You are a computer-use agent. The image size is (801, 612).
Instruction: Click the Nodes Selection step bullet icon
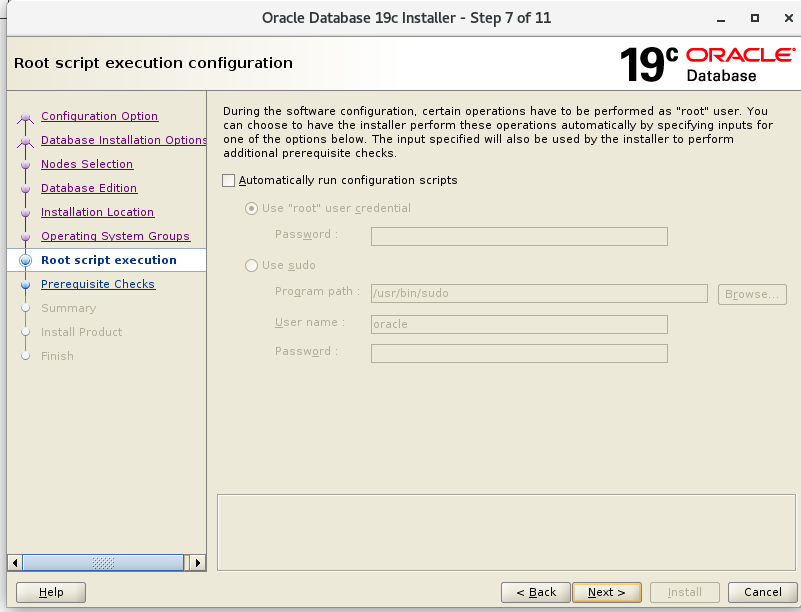[x=26, y=165]
